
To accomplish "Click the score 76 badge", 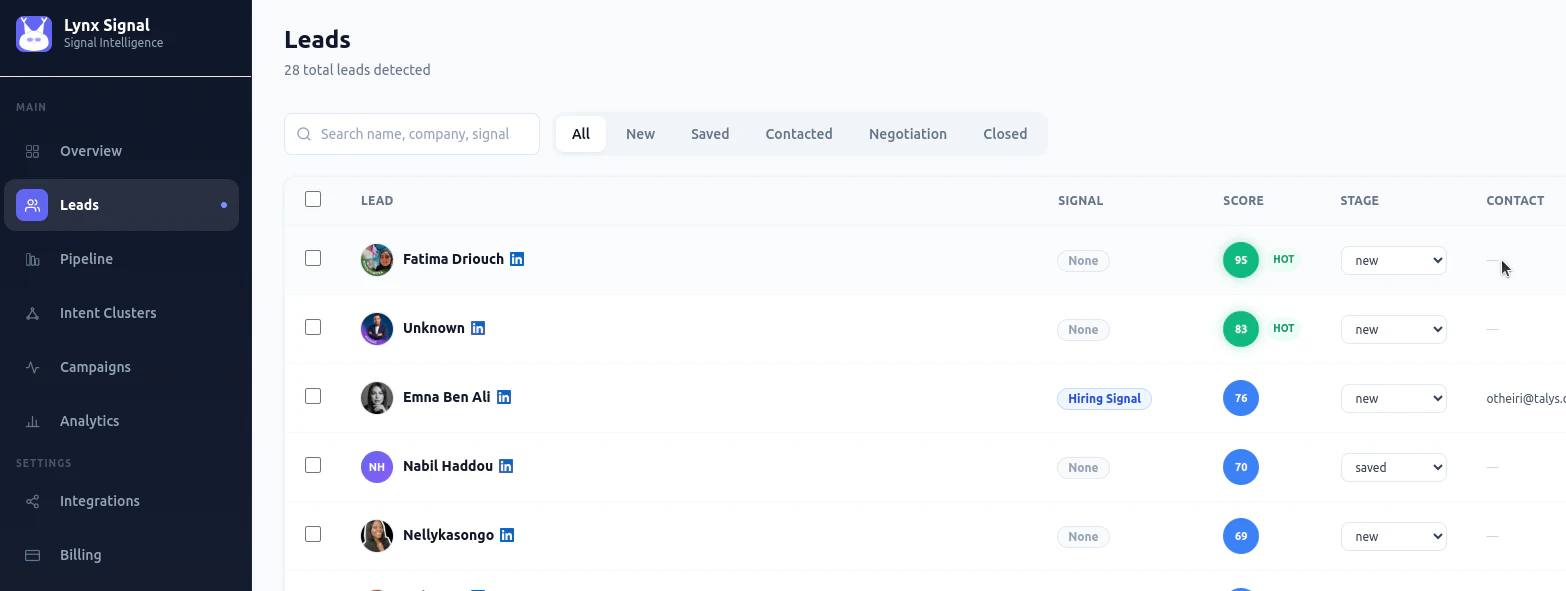I will tap(1241, 398).
